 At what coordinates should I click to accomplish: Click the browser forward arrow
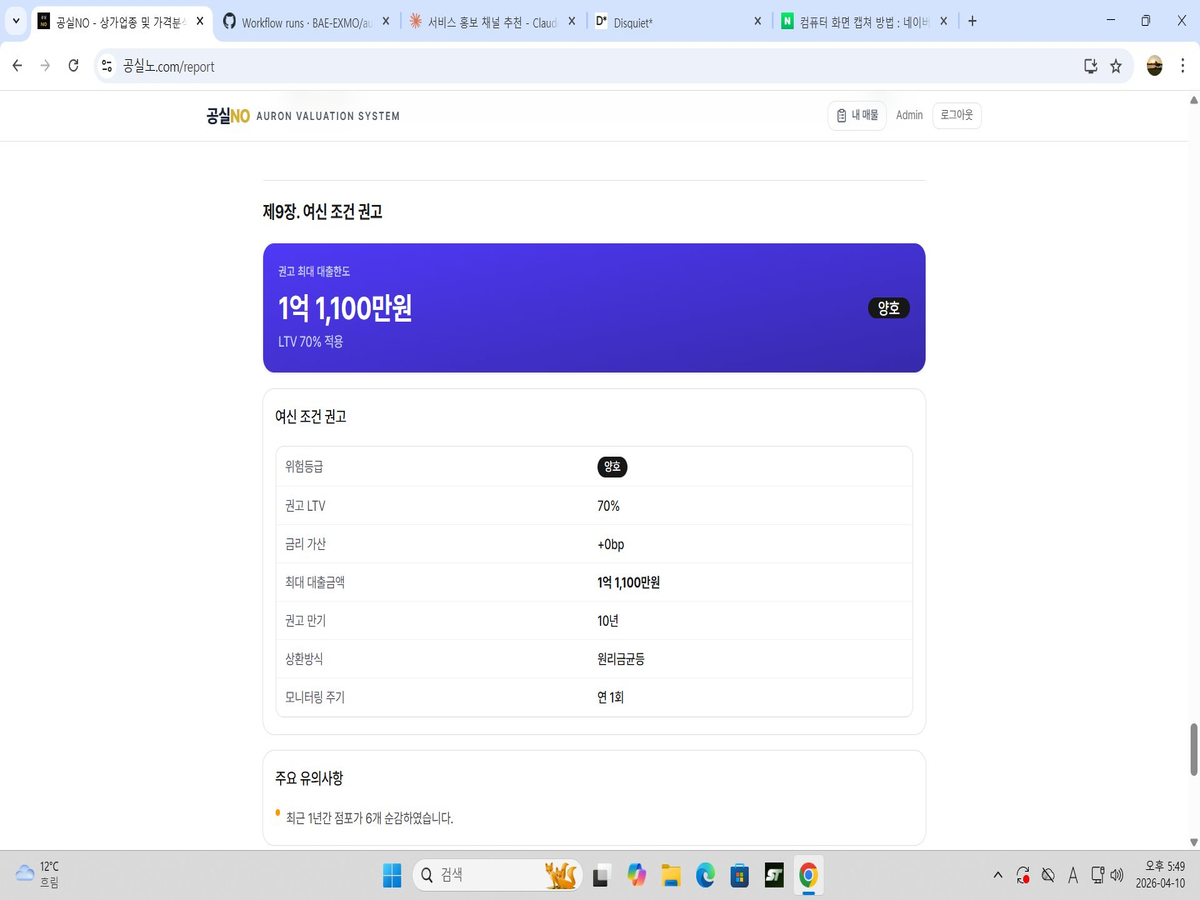pyautogui.click(x=45, y=66)
